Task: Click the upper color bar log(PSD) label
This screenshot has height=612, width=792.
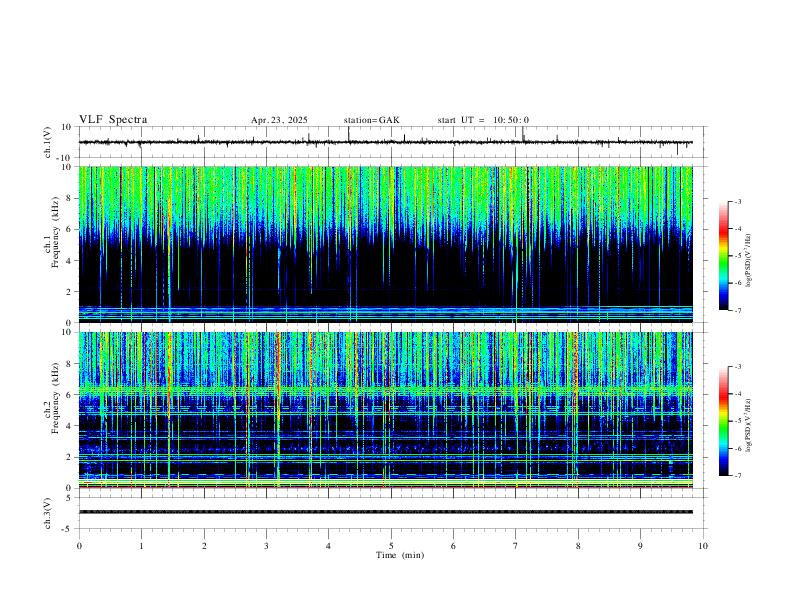Action: 749,261
